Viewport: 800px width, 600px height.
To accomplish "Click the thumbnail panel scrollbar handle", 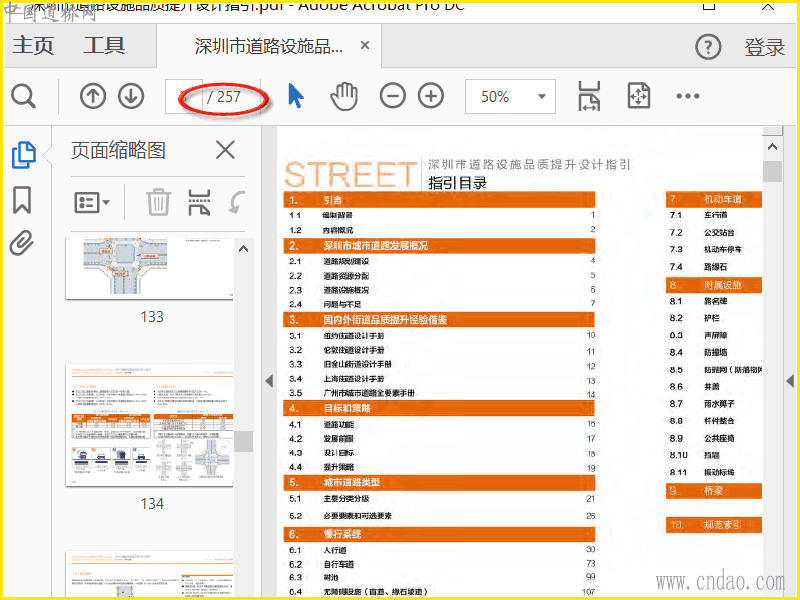I will click(x=244, y=441).
